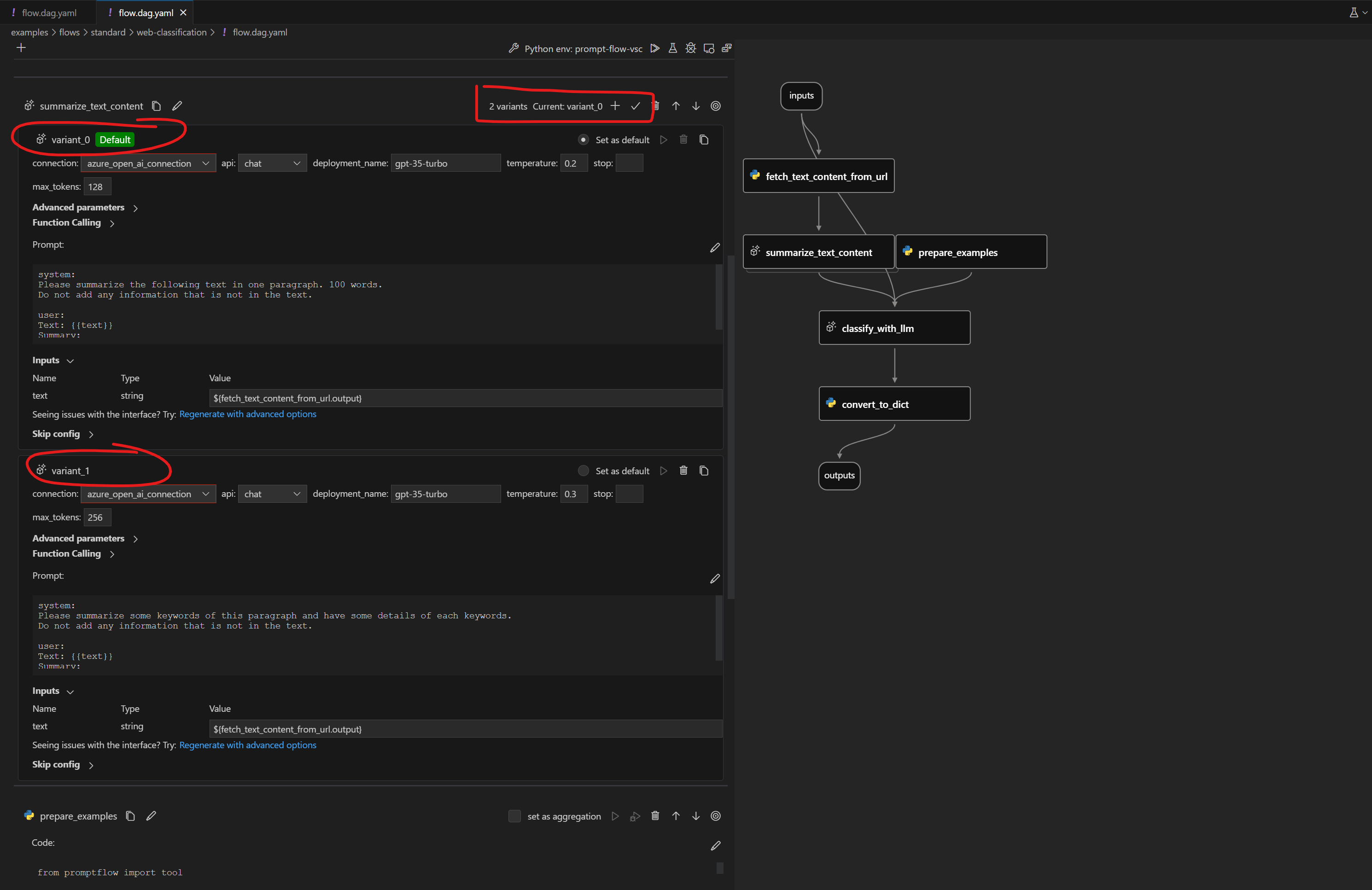Add a new variant with plus icon
Viewport: 1372px width, 890px height.
click(615, 106)
